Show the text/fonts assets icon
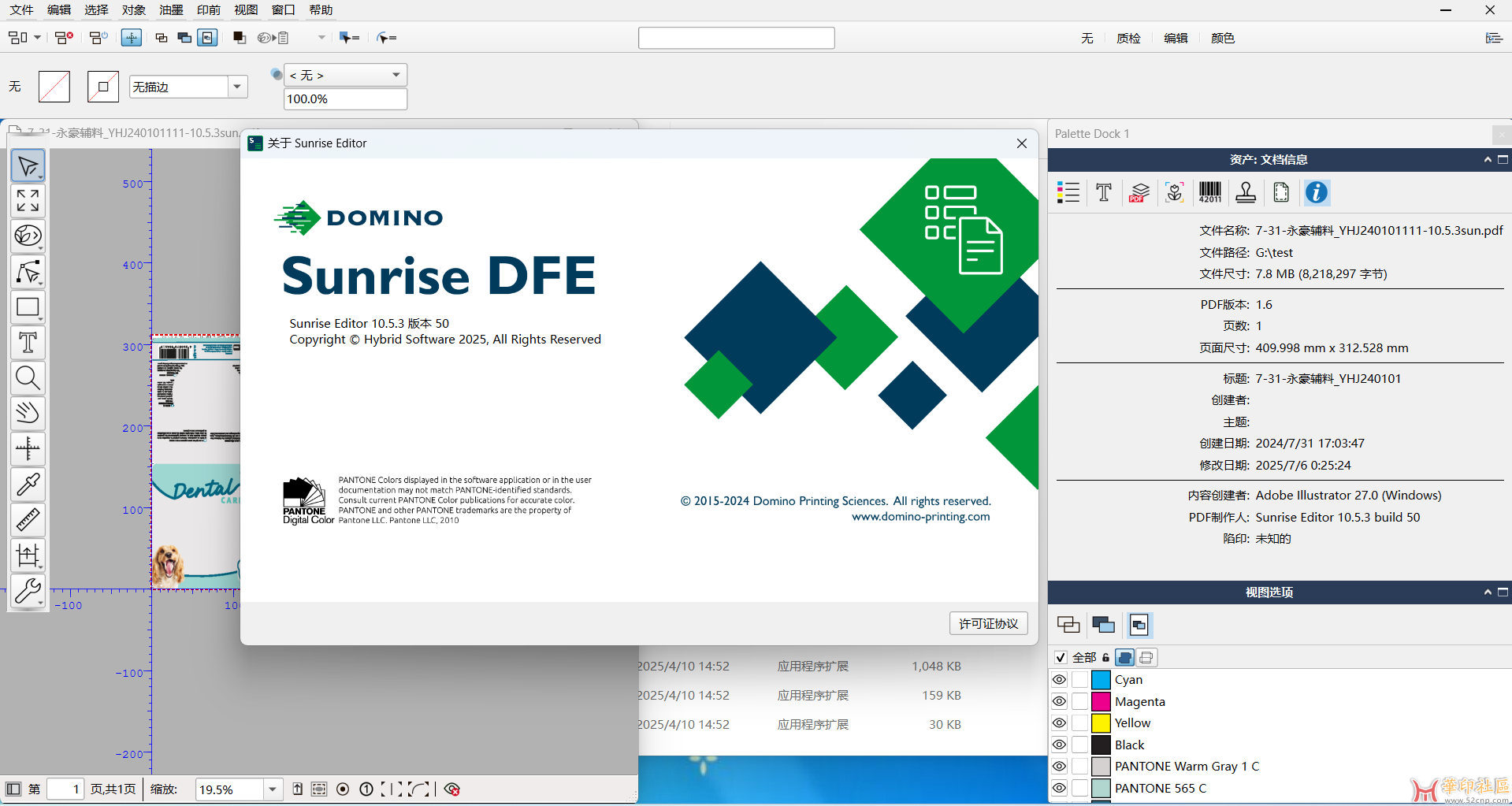The width and height of the screenshot is (1512, 806). pyautogui.click(x=1104, y=192)
